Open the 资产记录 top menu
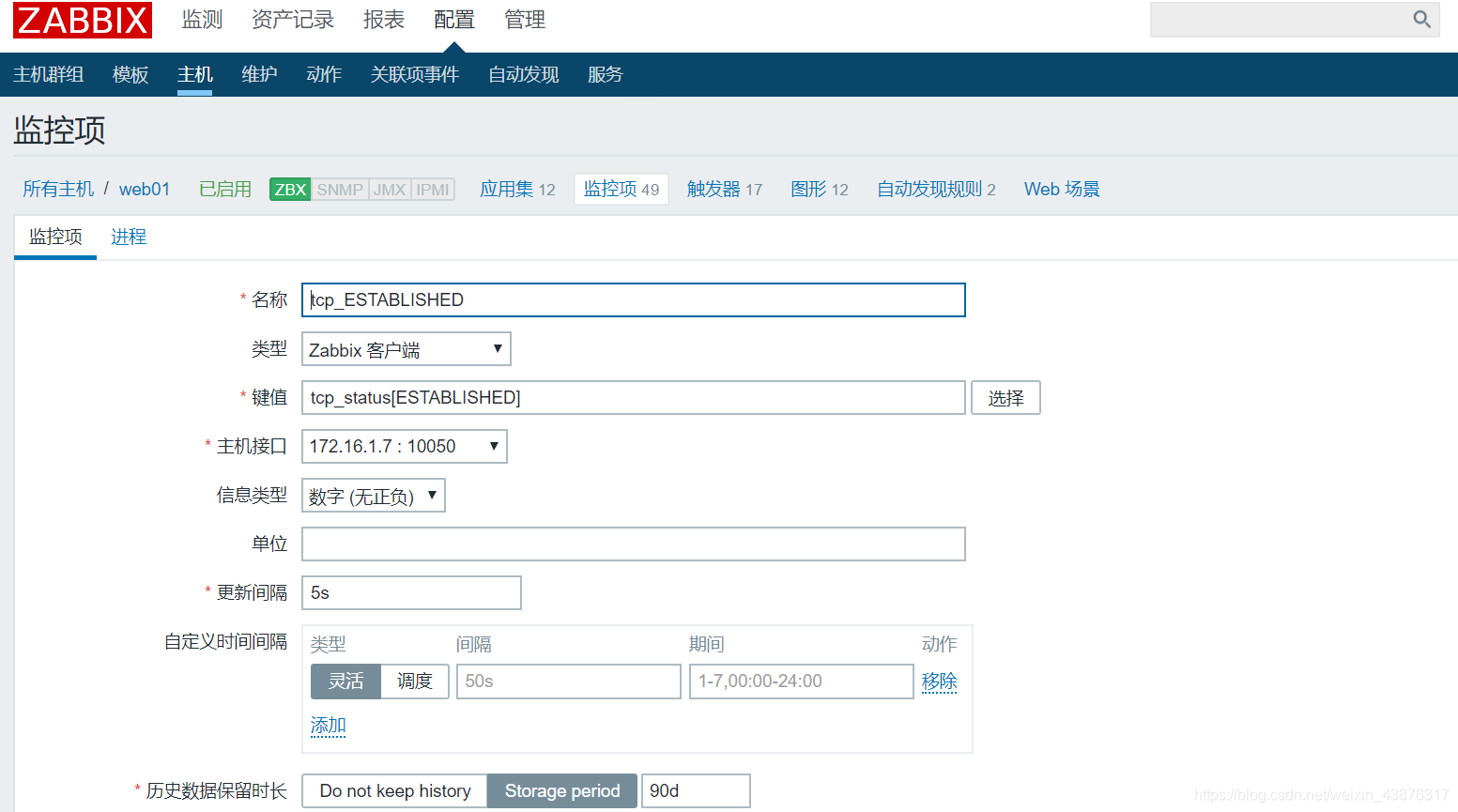1458x812 pixels. [293, 20]
